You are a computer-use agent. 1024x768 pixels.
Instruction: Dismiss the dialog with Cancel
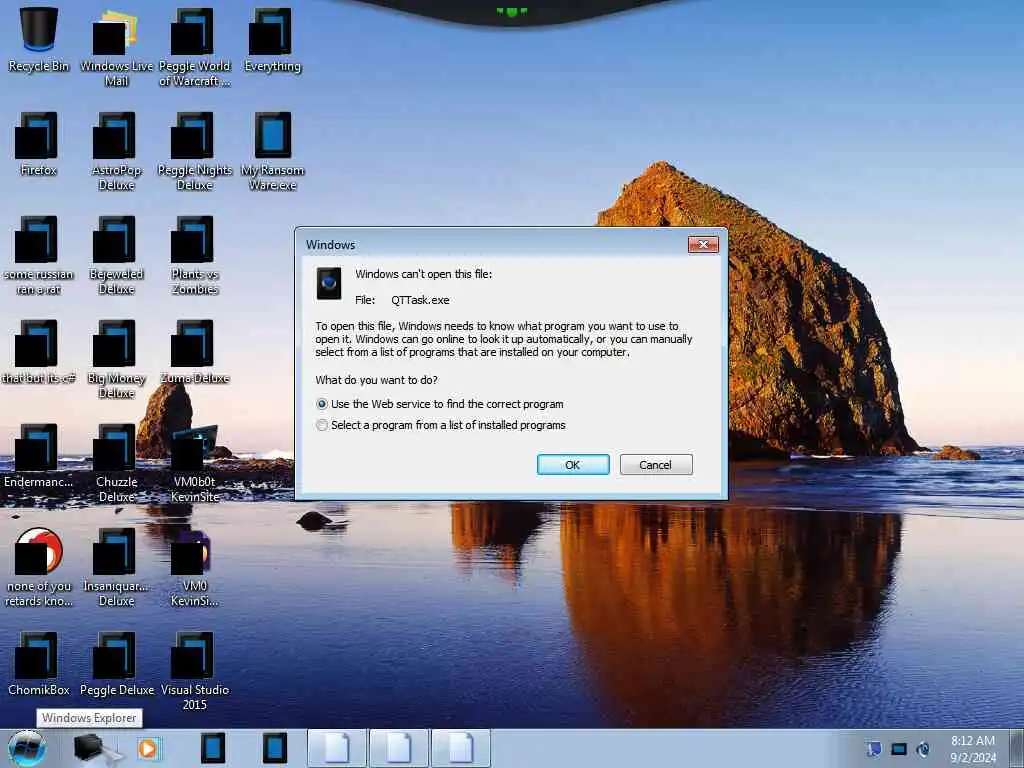point(656,464)
